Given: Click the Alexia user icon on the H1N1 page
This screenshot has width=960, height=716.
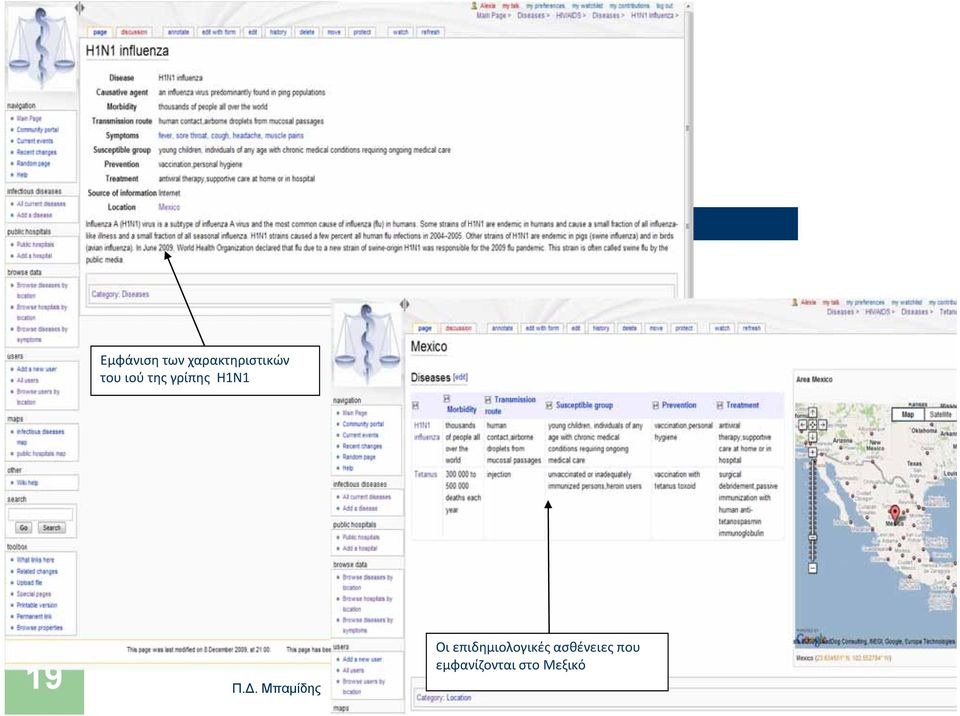Looking at the screenshot, I should (x=474, y=6).
